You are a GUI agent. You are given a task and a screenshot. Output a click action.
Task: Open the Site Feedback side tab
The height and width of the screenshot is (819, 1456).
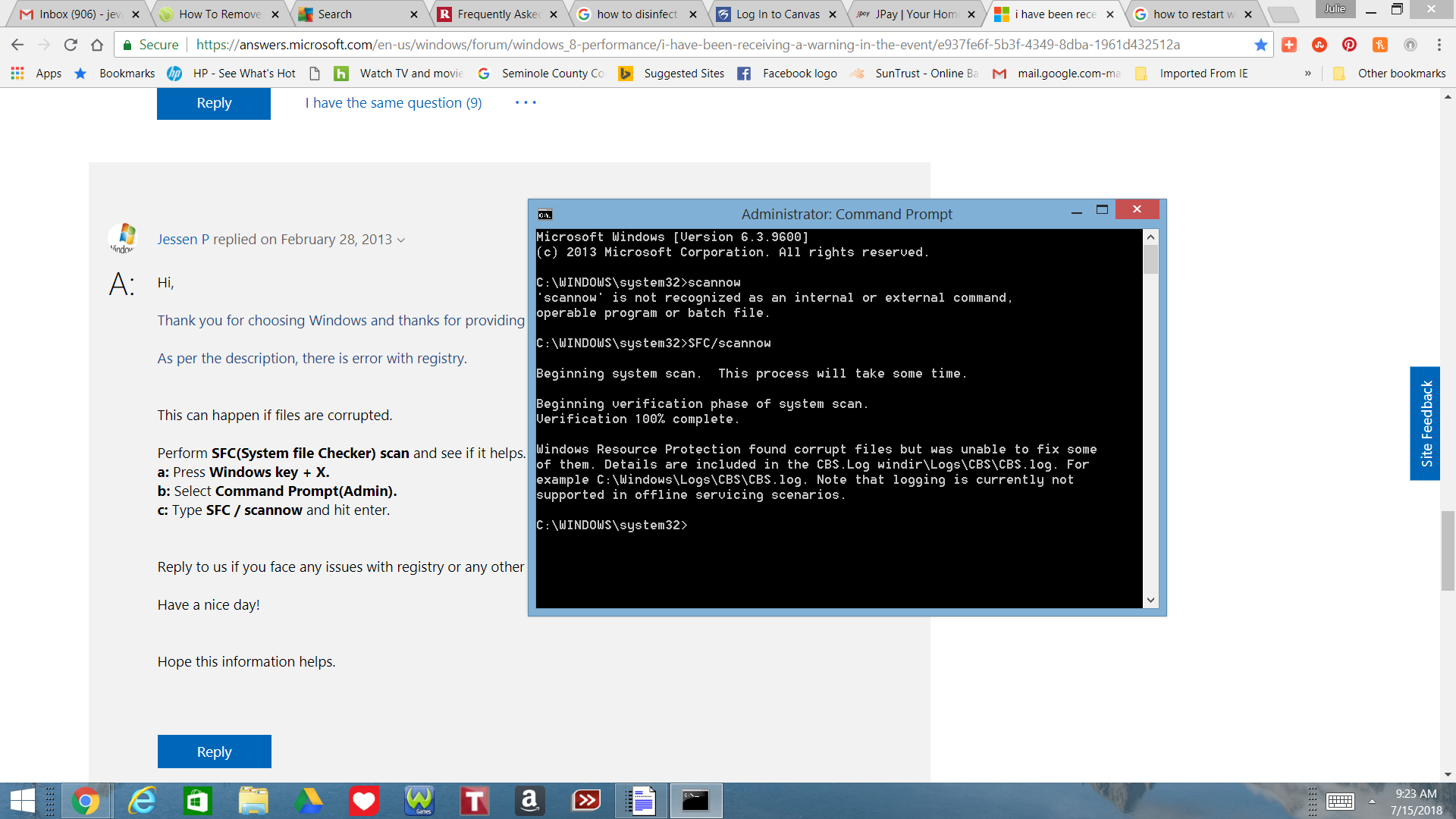click(1425, 423)
